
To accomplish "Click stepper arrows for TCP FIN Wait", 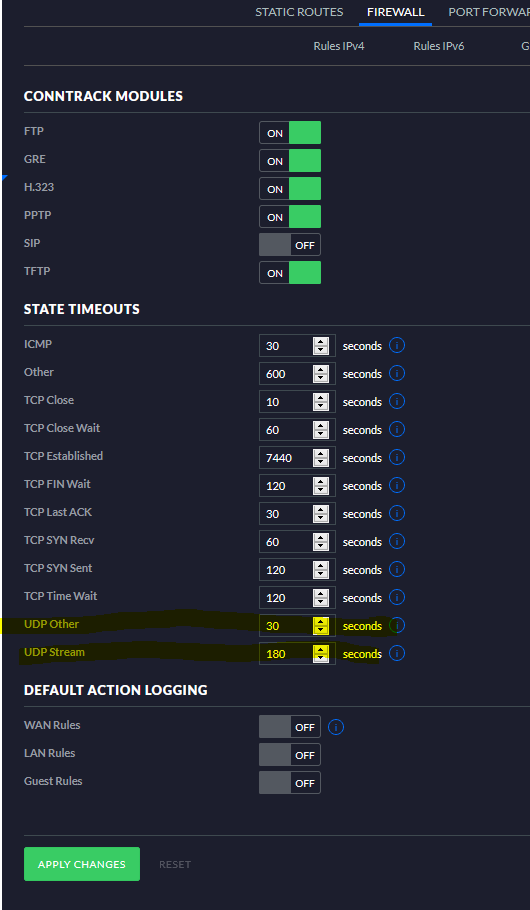I will (x=320, y=486).
